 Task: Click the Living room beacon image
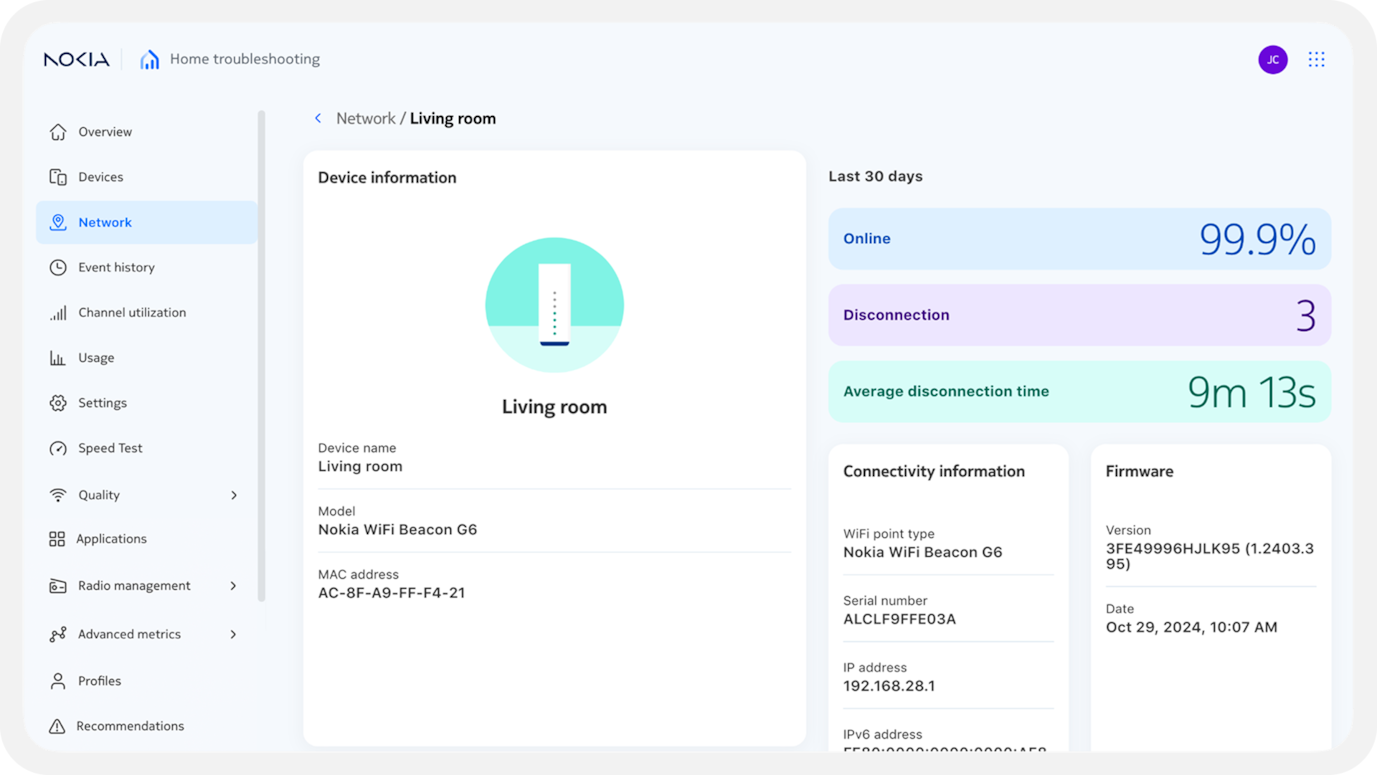coord(554,306)
